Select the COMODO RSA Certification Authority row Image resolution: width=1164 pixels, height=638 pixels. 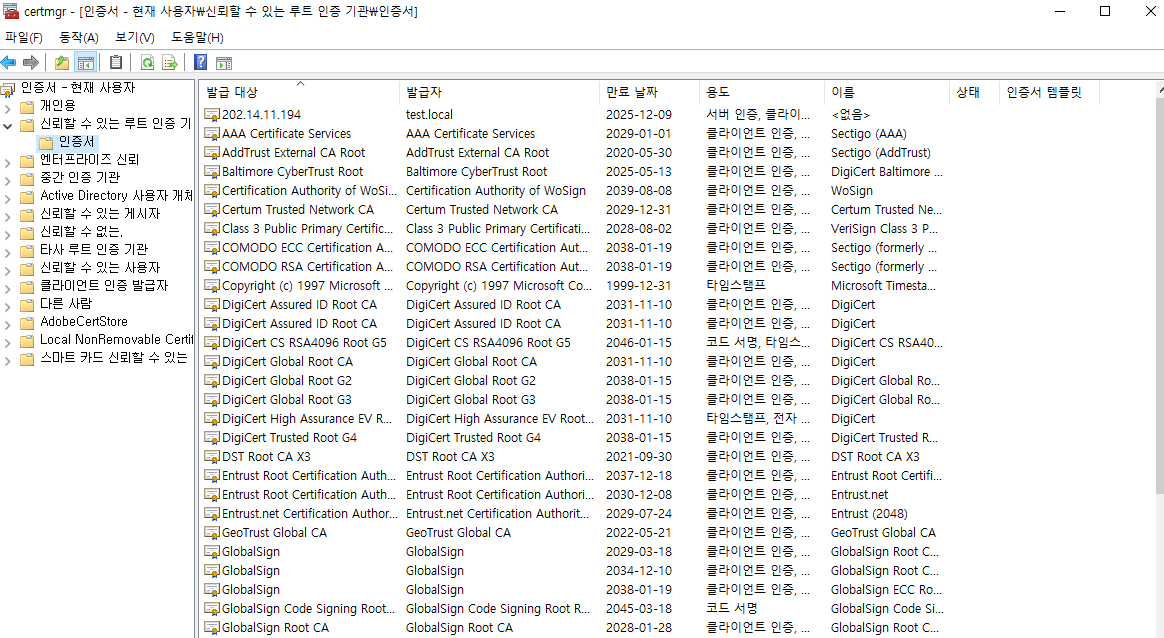[x=573, y=267]
